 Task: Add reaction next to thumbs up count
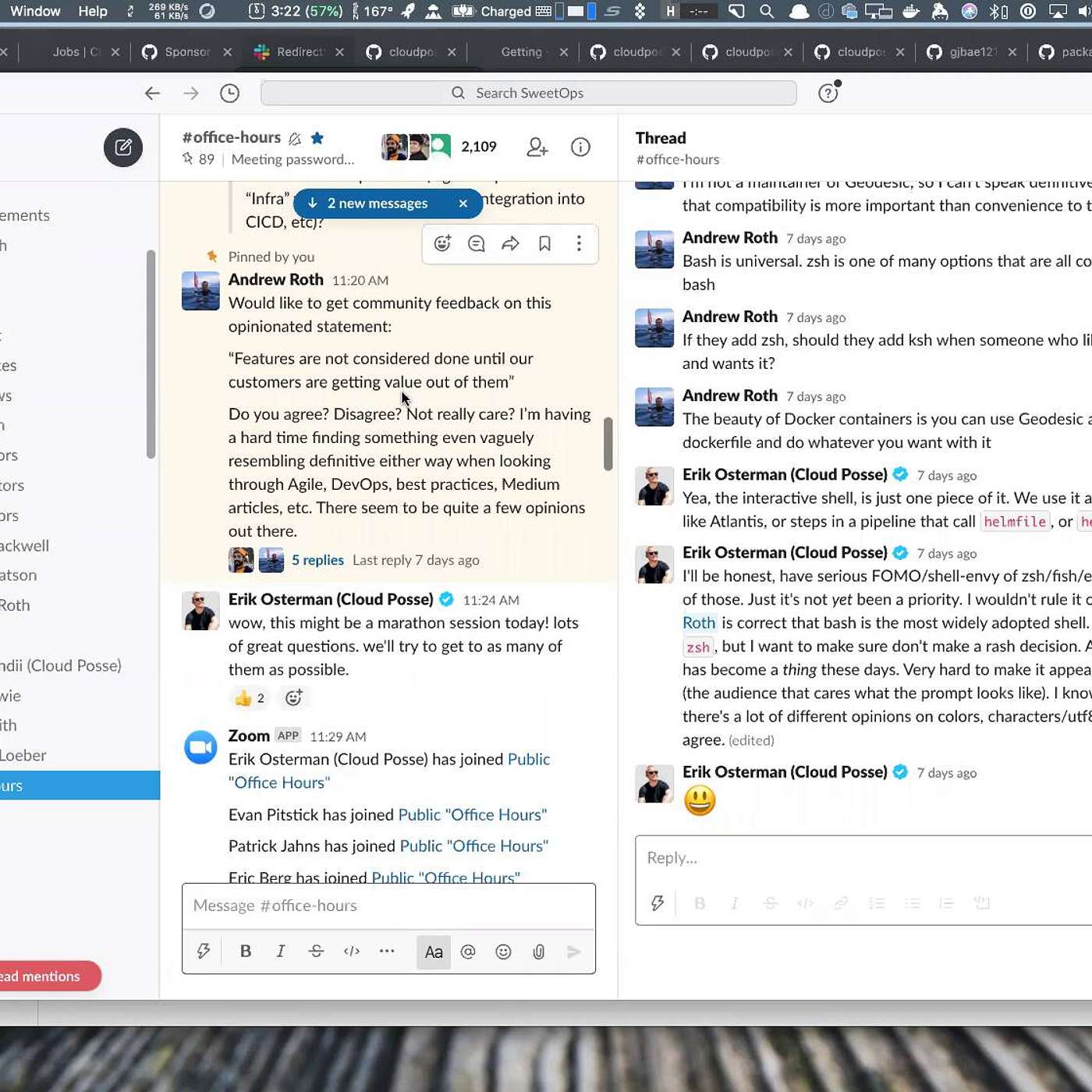(x=293, y=698)
